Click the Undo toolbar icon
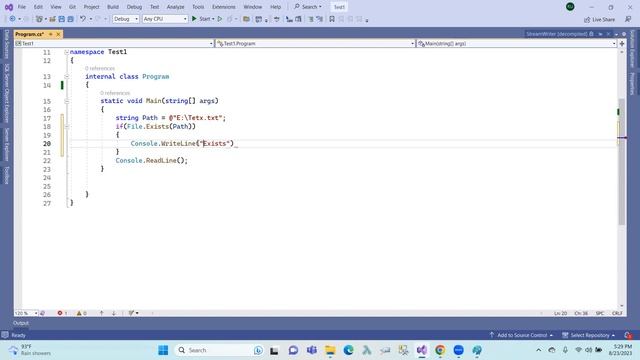The width and height of the screenshot is (640, 360). [83, 19]
